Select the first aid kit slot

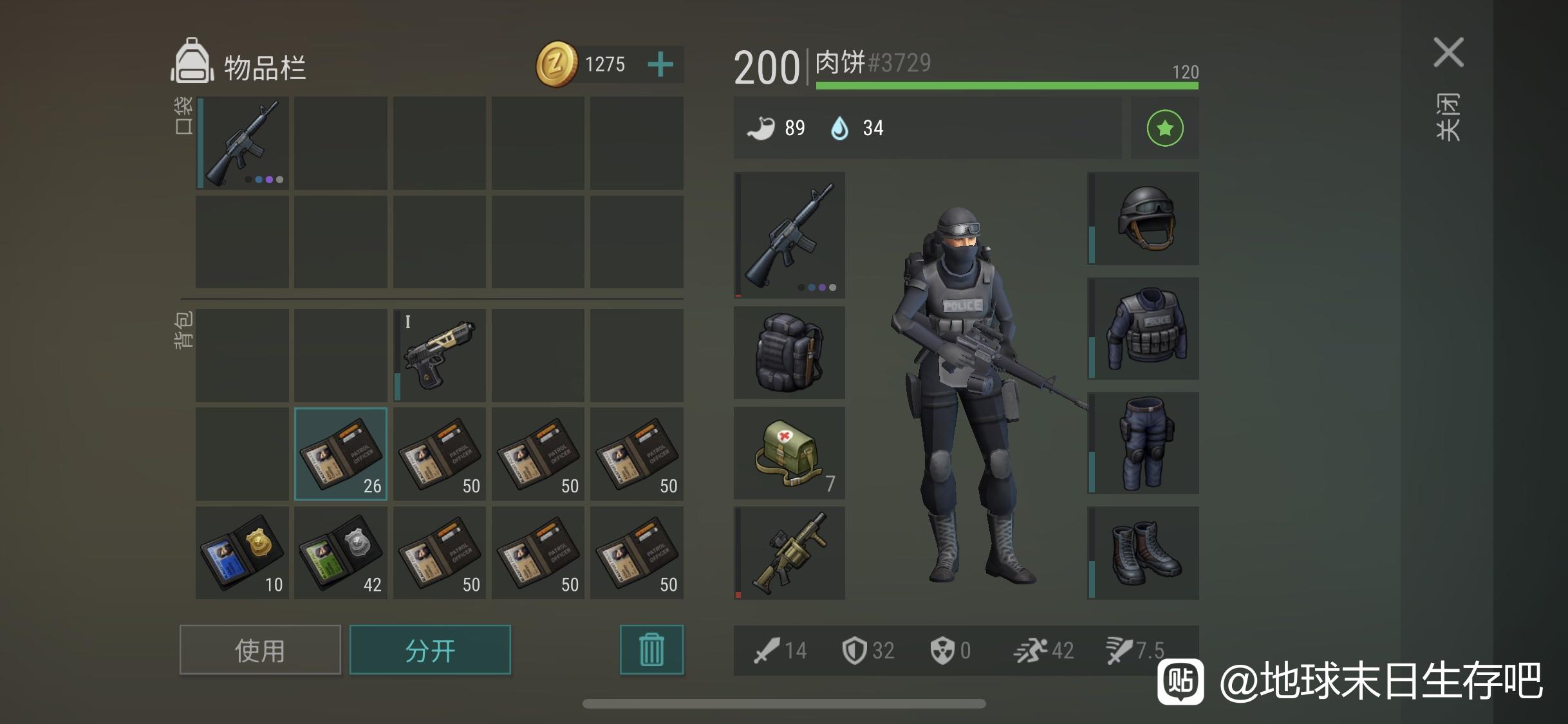point(790,453)
